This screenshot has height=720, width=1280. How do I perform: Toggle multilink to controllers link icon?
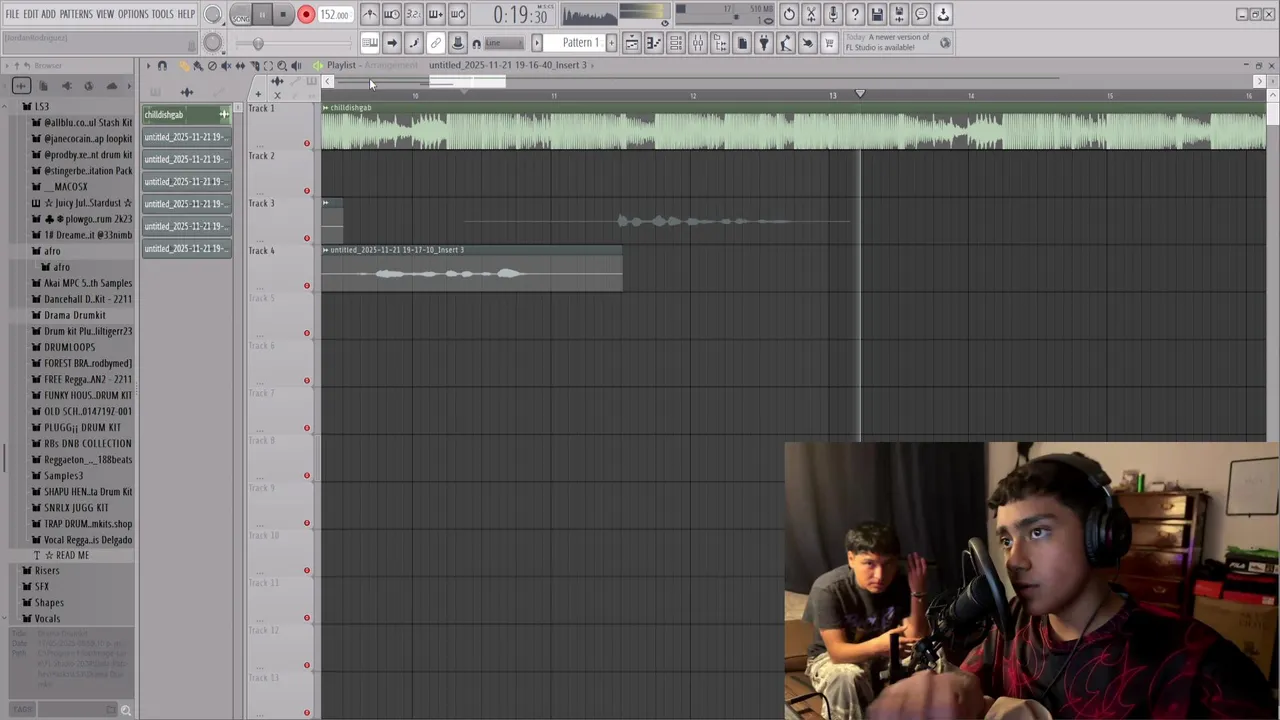(x=436, y=43)
